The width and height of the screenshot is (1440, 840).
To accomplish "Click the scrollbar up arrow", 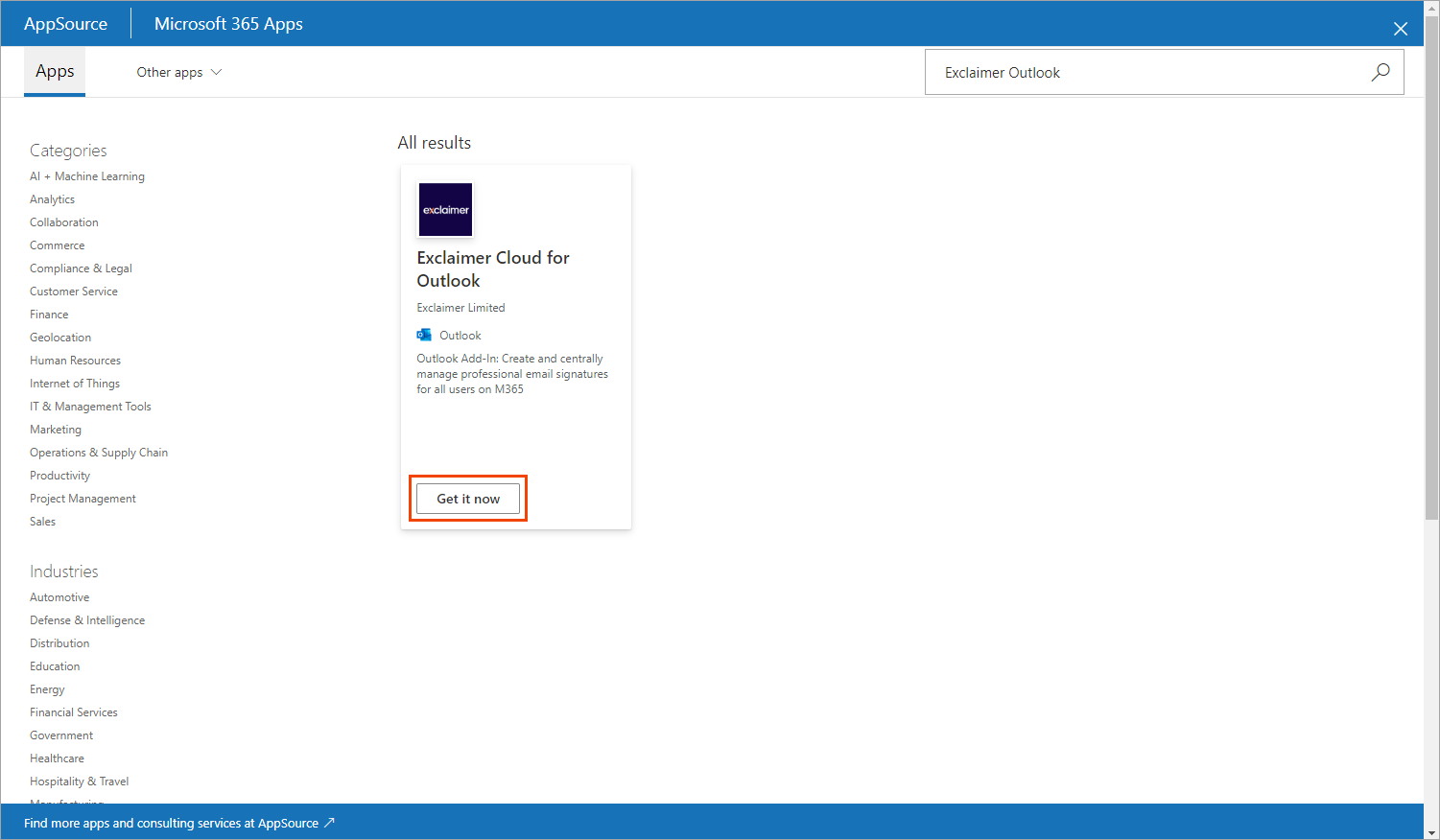I will coord(1431,8).
